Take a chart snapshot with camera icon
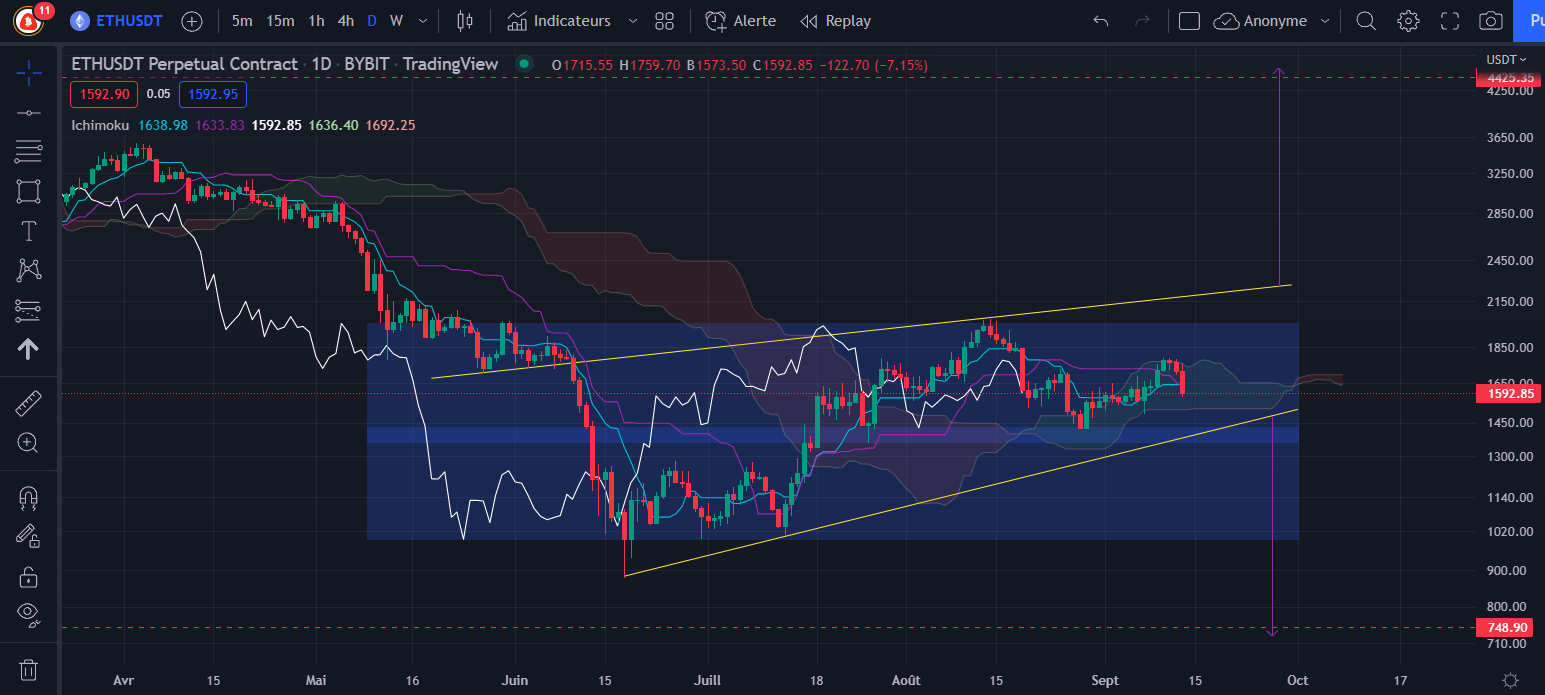This screenshot has width=1545, height=695. pos(1490,21)
